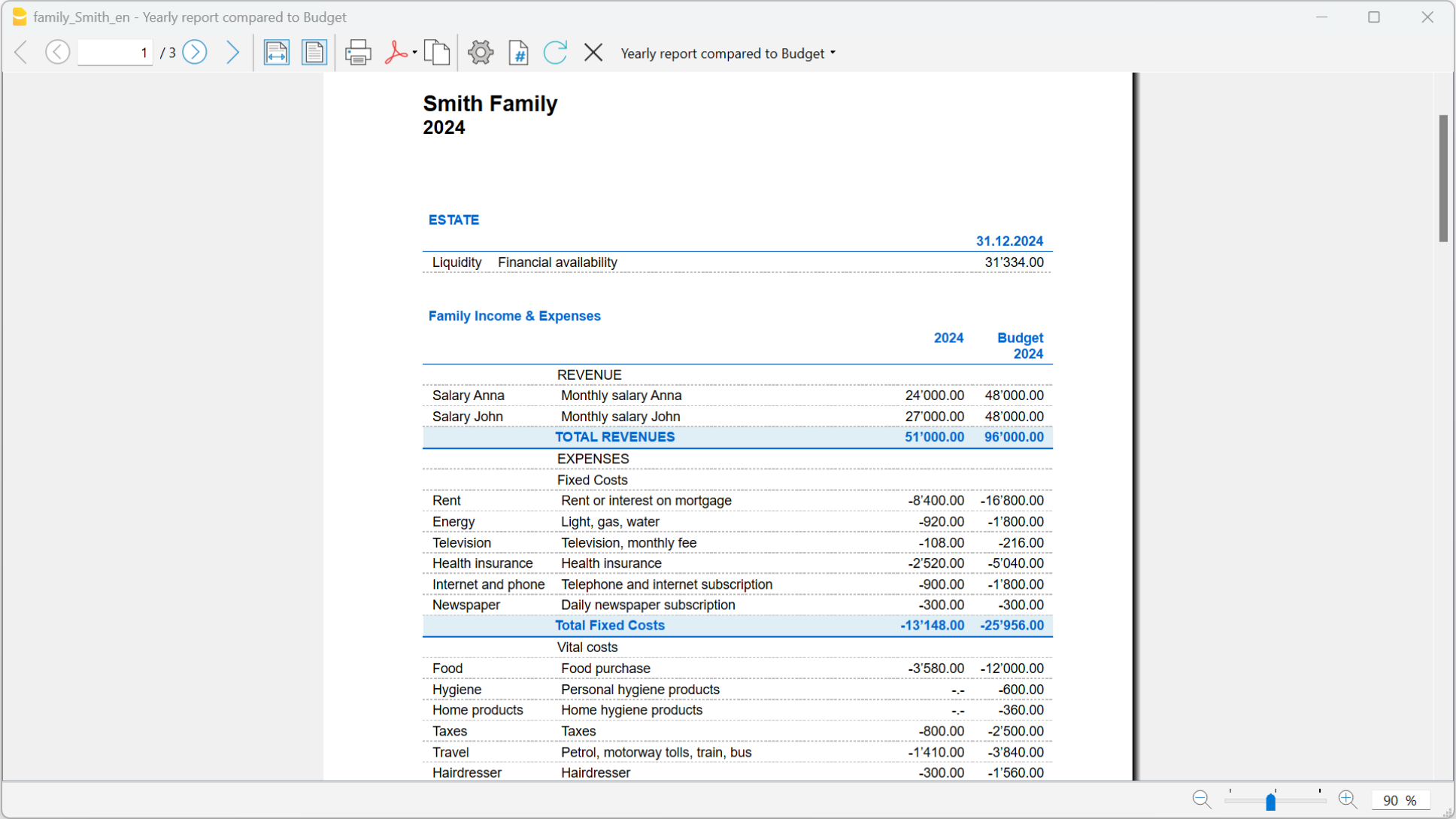The height and width of the screenshot is (819, 1456).
Task: Click the 31.12.2024 date header
Action: click(x=1009, y=241)
